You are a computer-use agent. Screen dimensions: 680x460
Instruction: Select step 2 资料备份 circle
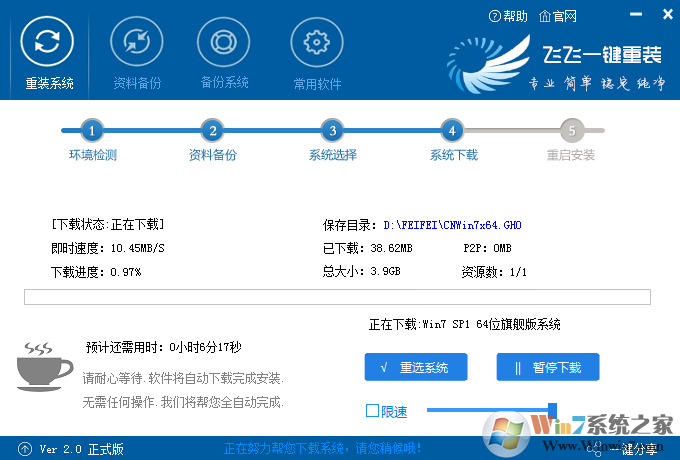[212, 130]
